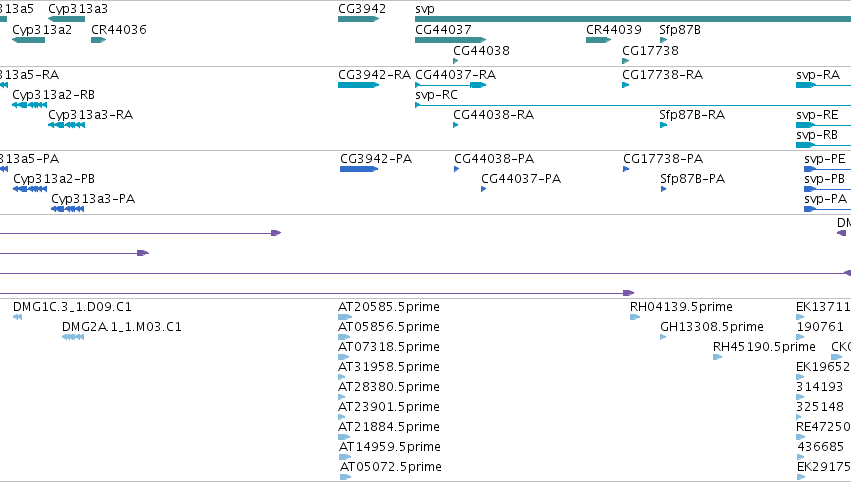The height and width of the screenshot is (482, 851).
Task: Click the CG3942-PA protein arrow glyph
Action: (x=359, y=169)
